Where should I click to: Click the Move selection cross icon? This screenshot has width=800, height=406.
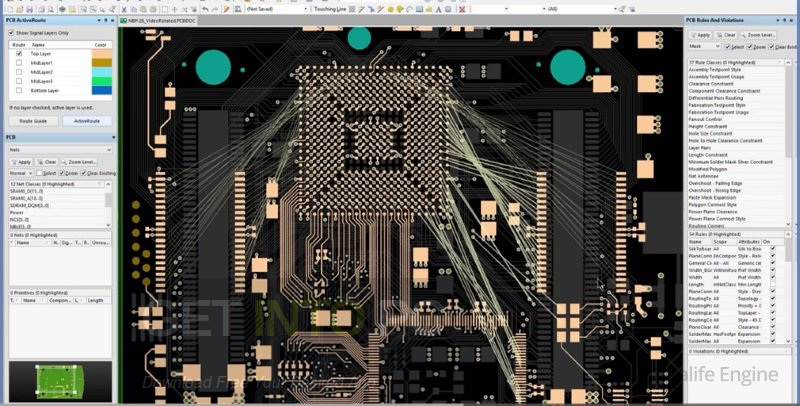coord(174,9)
